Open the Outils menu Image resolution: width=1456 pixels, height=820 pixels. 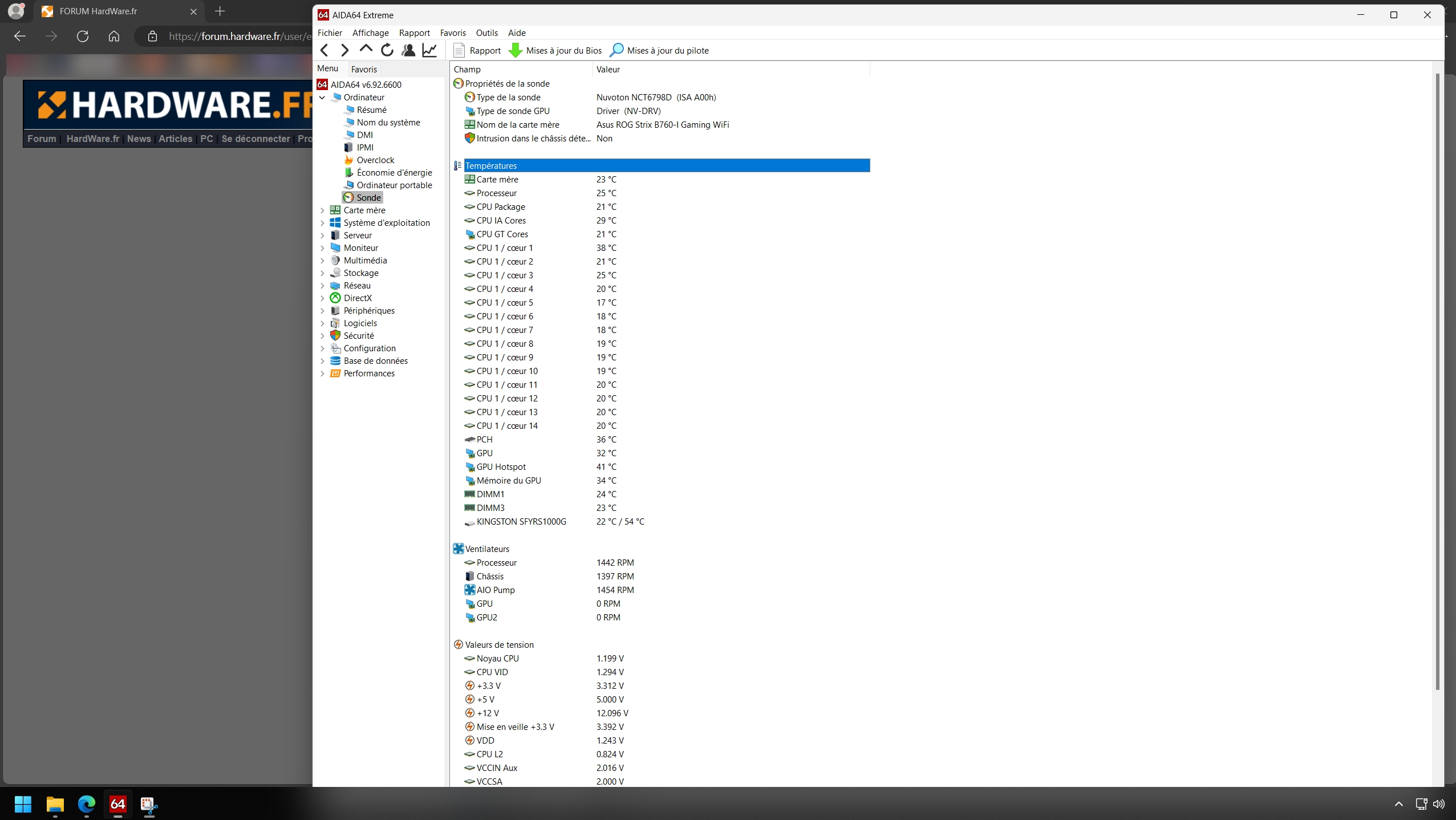pyautogui.click(x=486, y=33)
